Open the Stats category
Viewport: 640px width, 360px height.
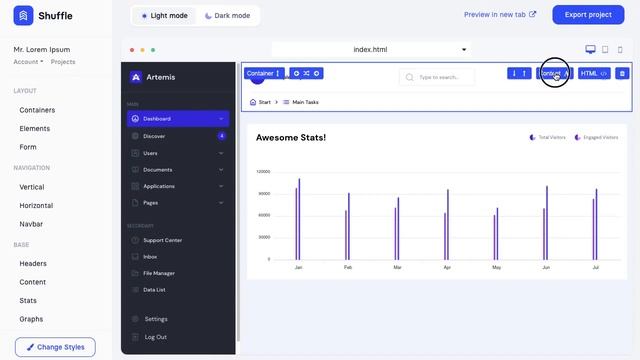[x=28, y=300]
